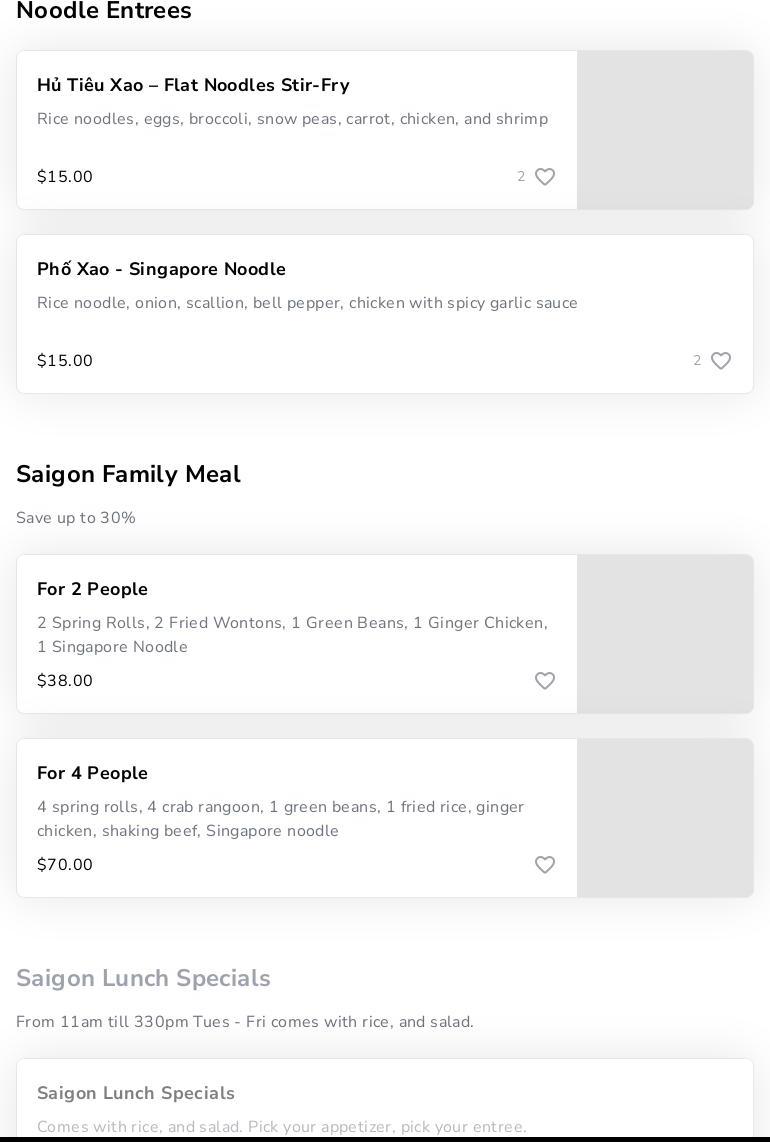Tap heart icon on Phở Xao Singapore Noodle
This screenshot has width=770, height=1142.
pyautogui.click(x=721, y=361)
